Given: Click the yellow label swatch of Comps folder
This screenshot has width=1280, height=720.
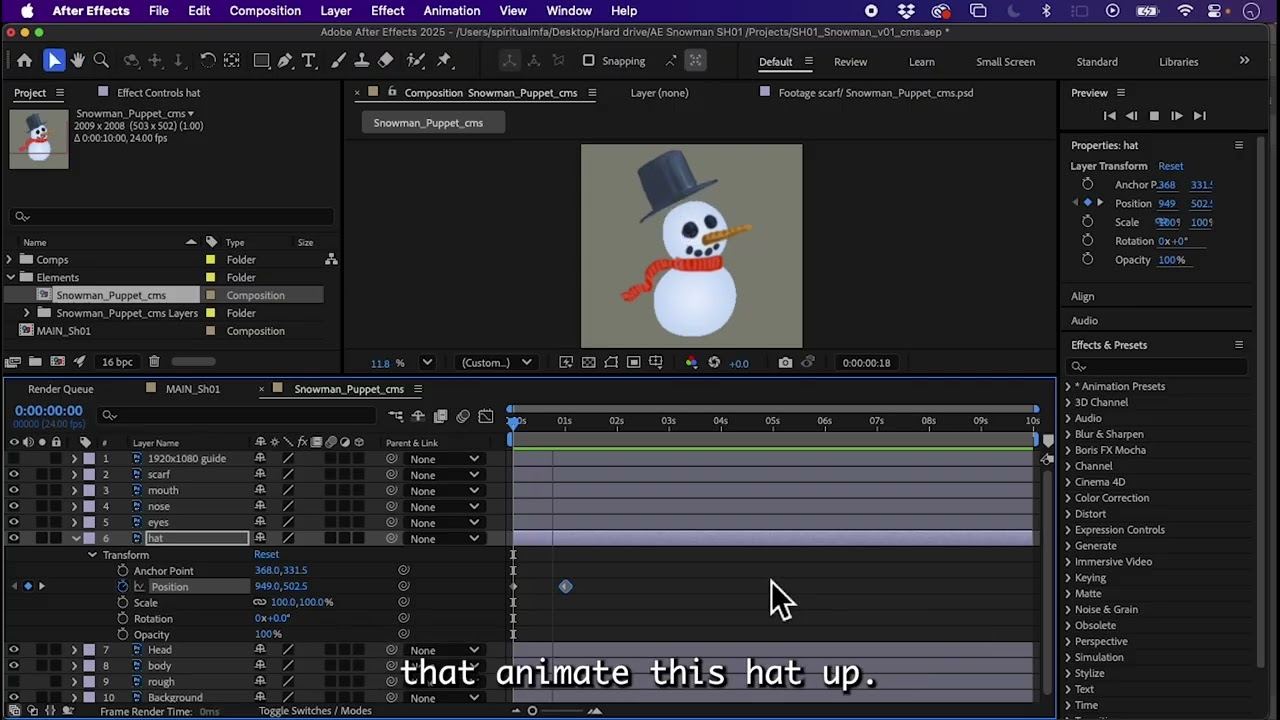Looking at the screenshot, I should tap(211, 260).
